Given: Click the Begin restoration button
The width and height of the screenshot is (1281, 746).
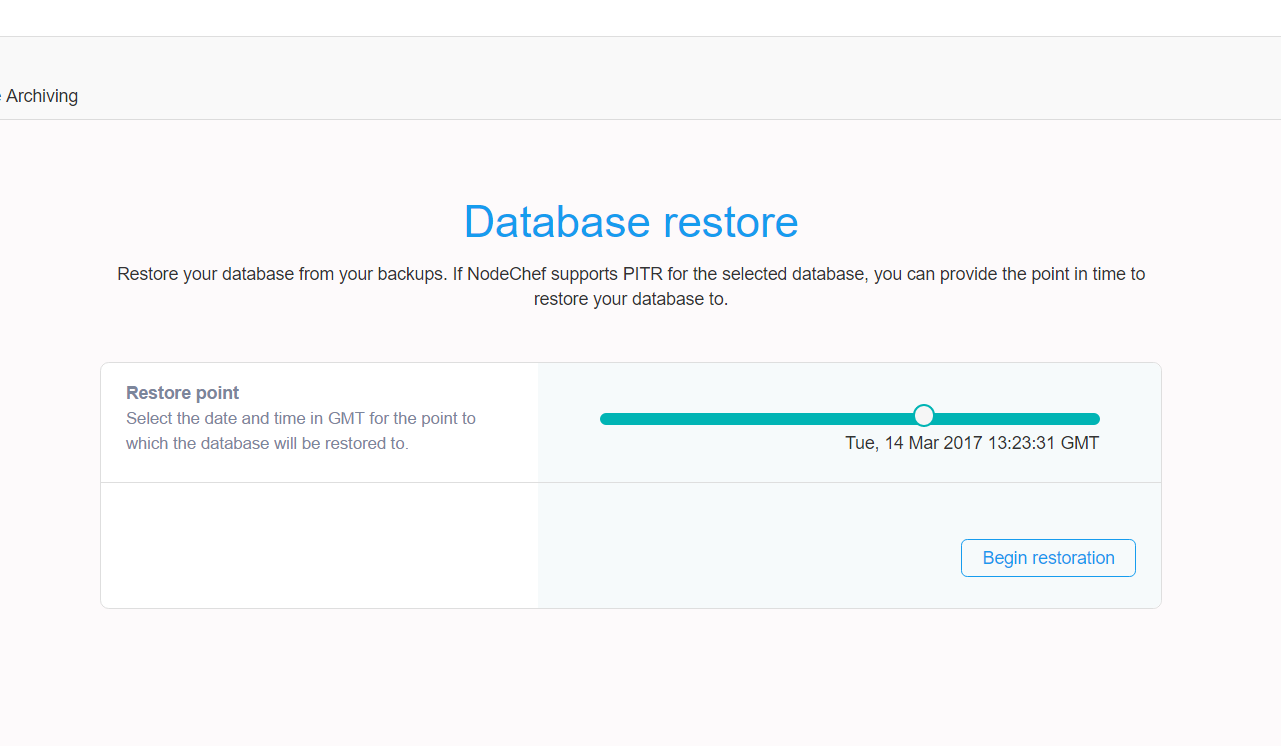Looking at the screenshot, I should (1048, 558).
